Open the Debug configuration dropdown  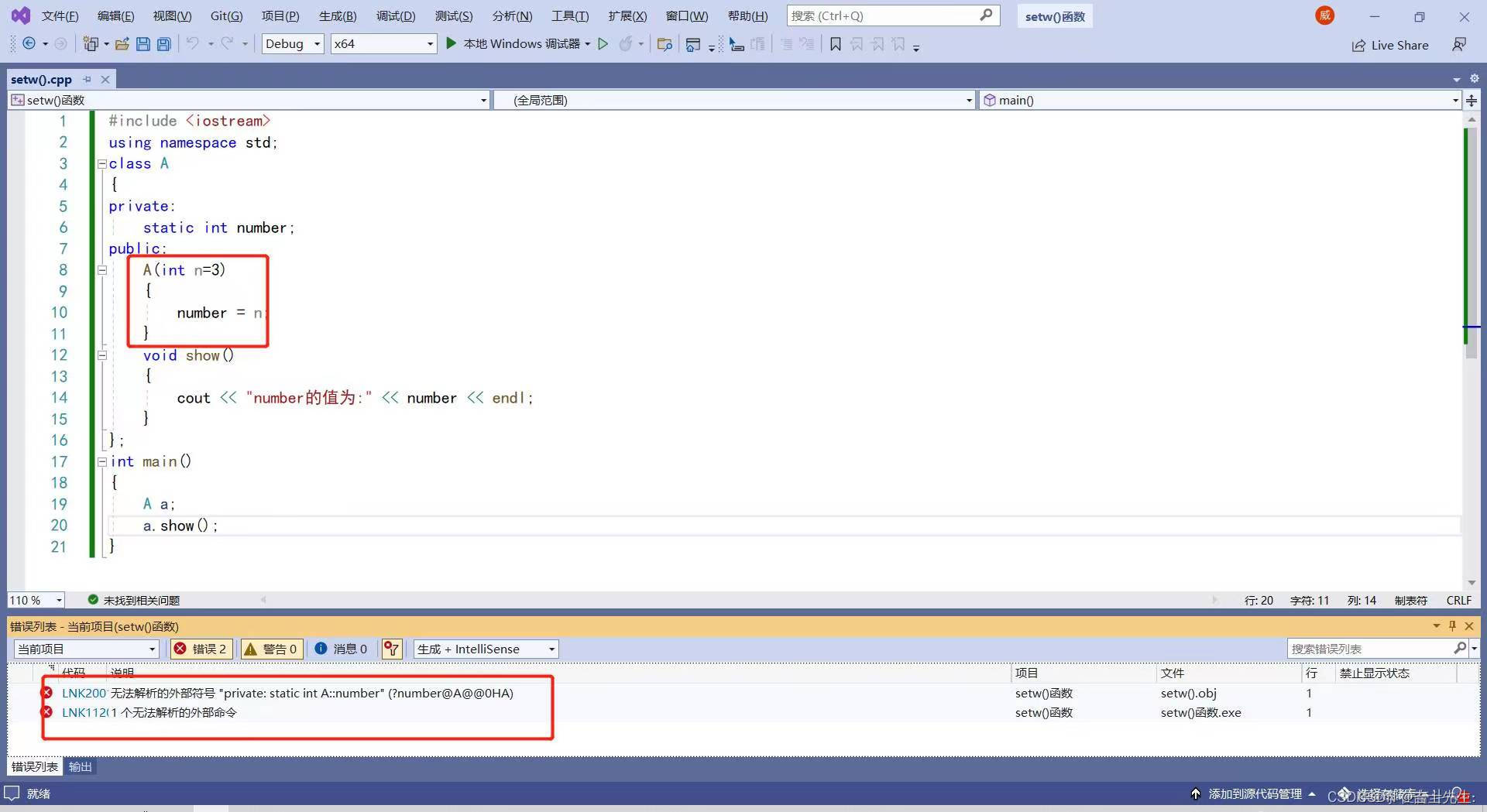click(x=293, y=44)
